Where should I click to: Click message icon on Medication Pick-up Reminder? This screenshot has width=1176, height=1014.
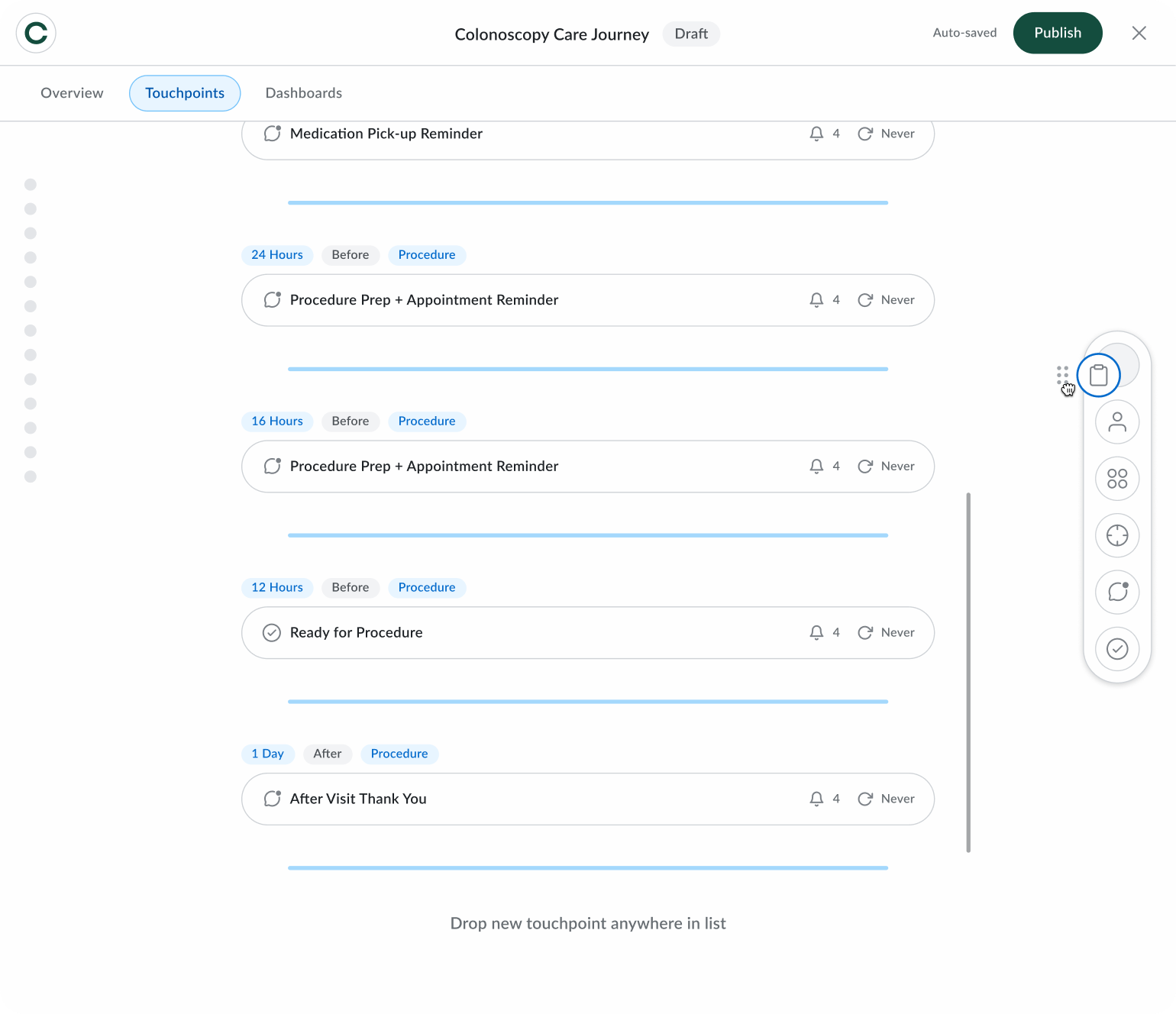272,134
